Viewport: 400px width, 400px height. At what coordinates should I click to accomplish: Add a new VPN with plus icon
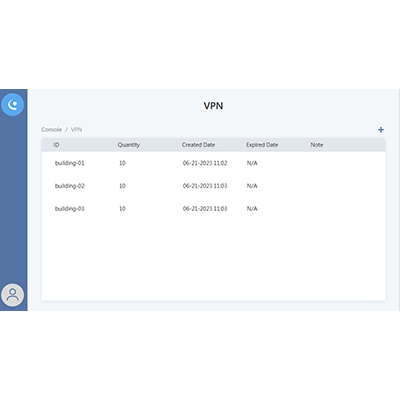click(x=381, y=130)
